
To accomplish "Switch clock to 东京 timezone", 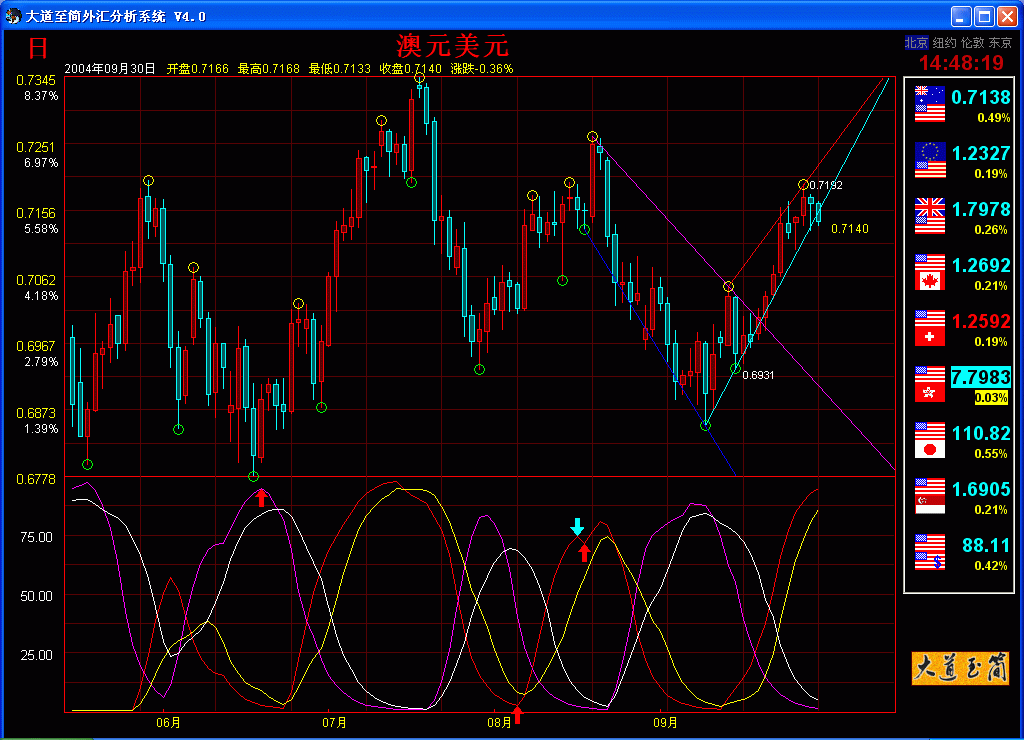I will [1000, 43].
